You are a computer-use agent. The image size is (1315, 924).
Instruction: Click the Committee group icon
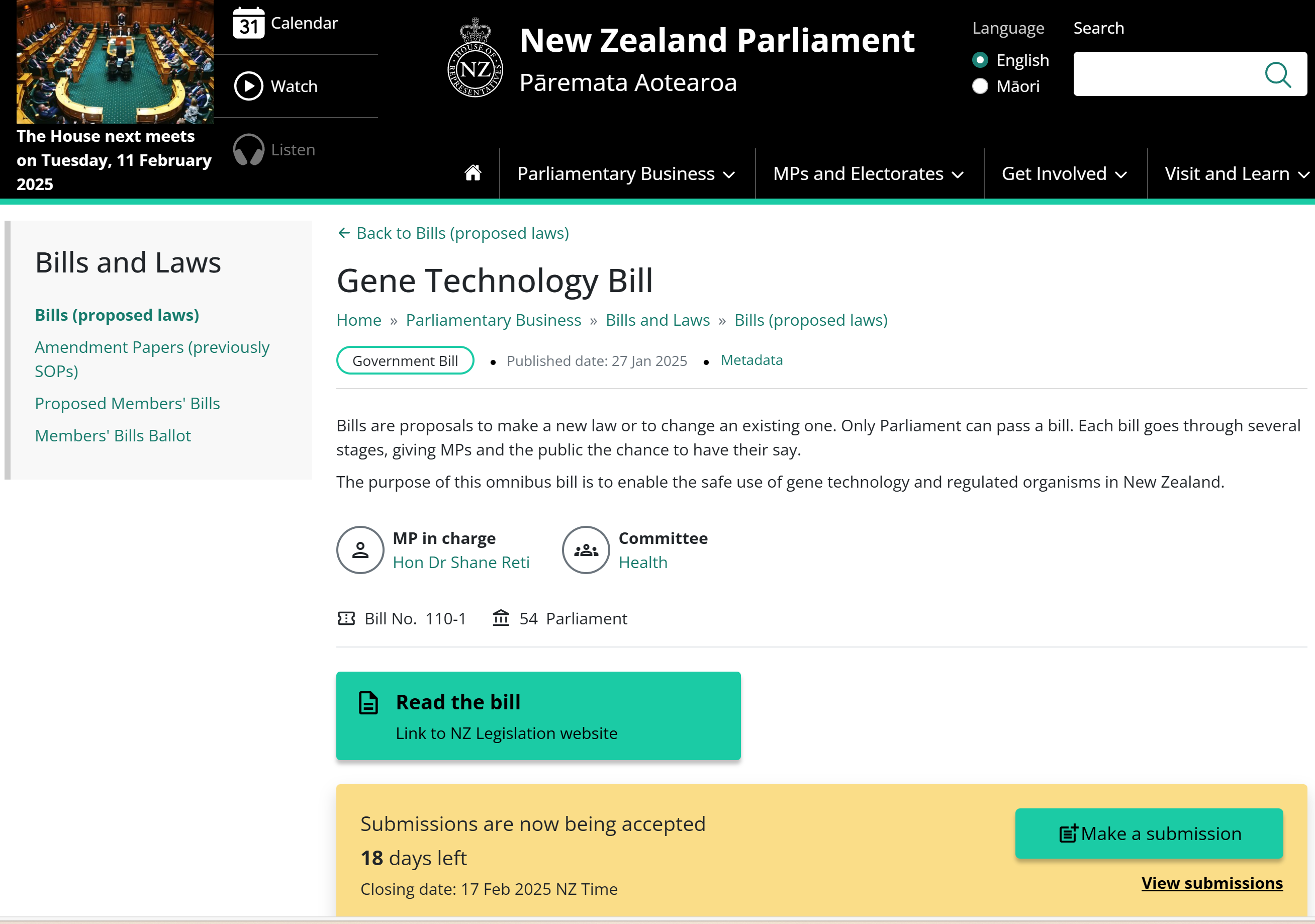click(586, 550)
